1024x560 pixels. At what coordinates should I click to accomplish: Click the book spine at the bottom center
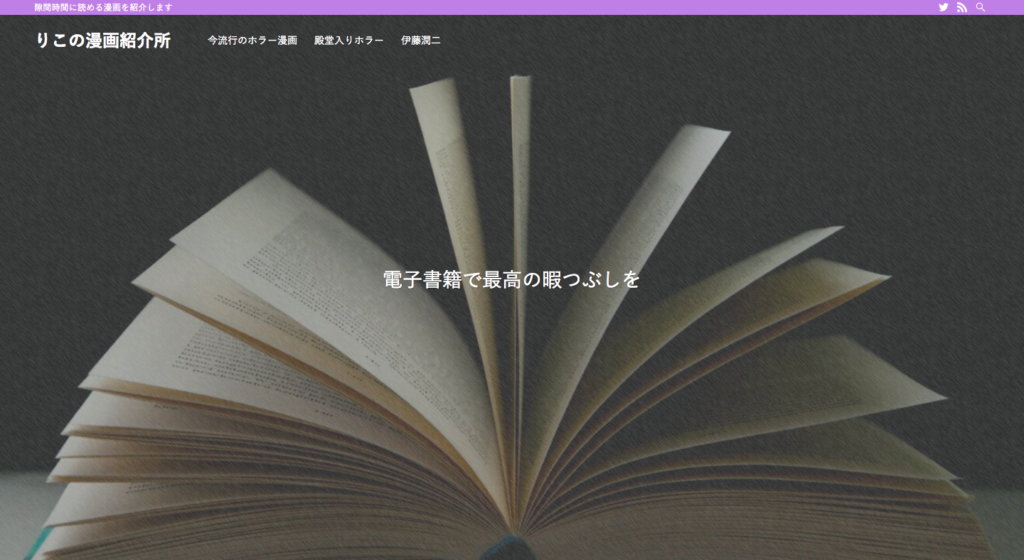[512, 548]
